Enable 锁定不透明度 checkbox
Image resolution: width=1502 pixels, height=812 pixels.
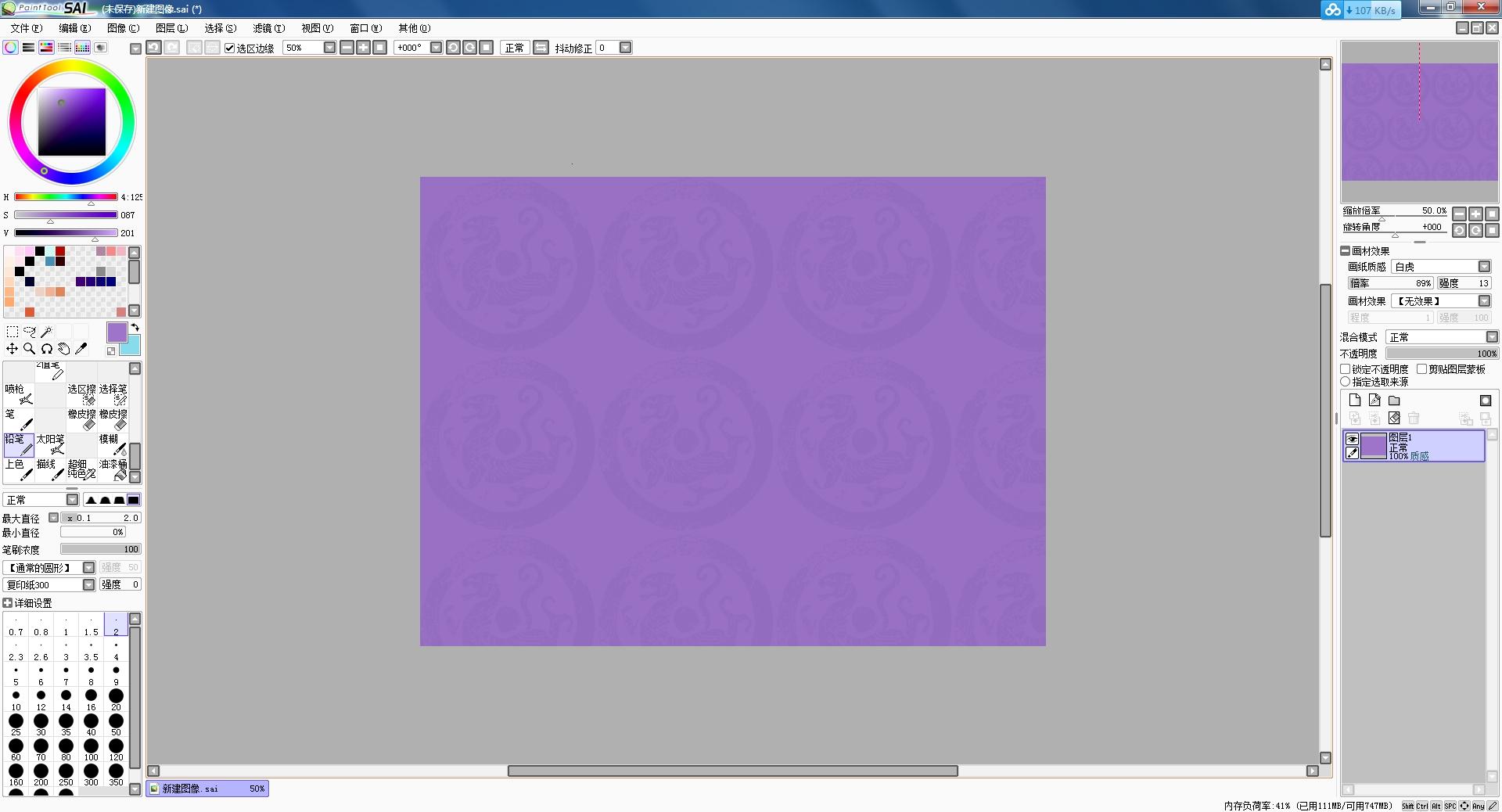pyautogui.click(x=1346, y=369)
